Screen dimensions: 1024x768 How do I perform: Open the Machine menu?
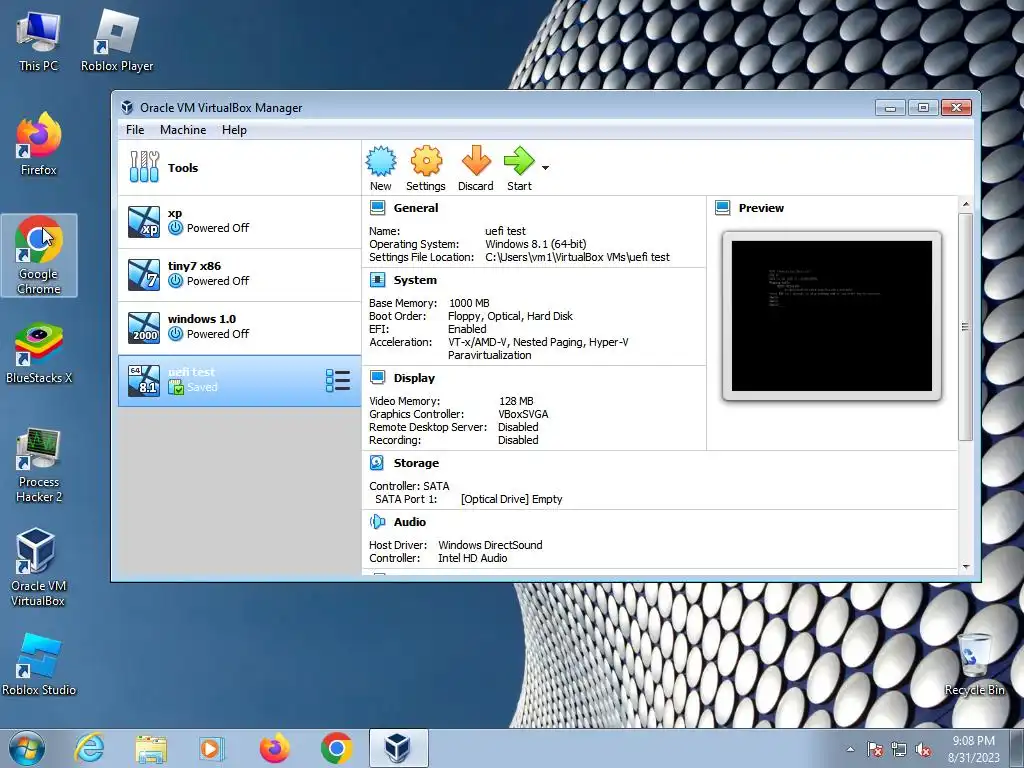pos(183,130)
